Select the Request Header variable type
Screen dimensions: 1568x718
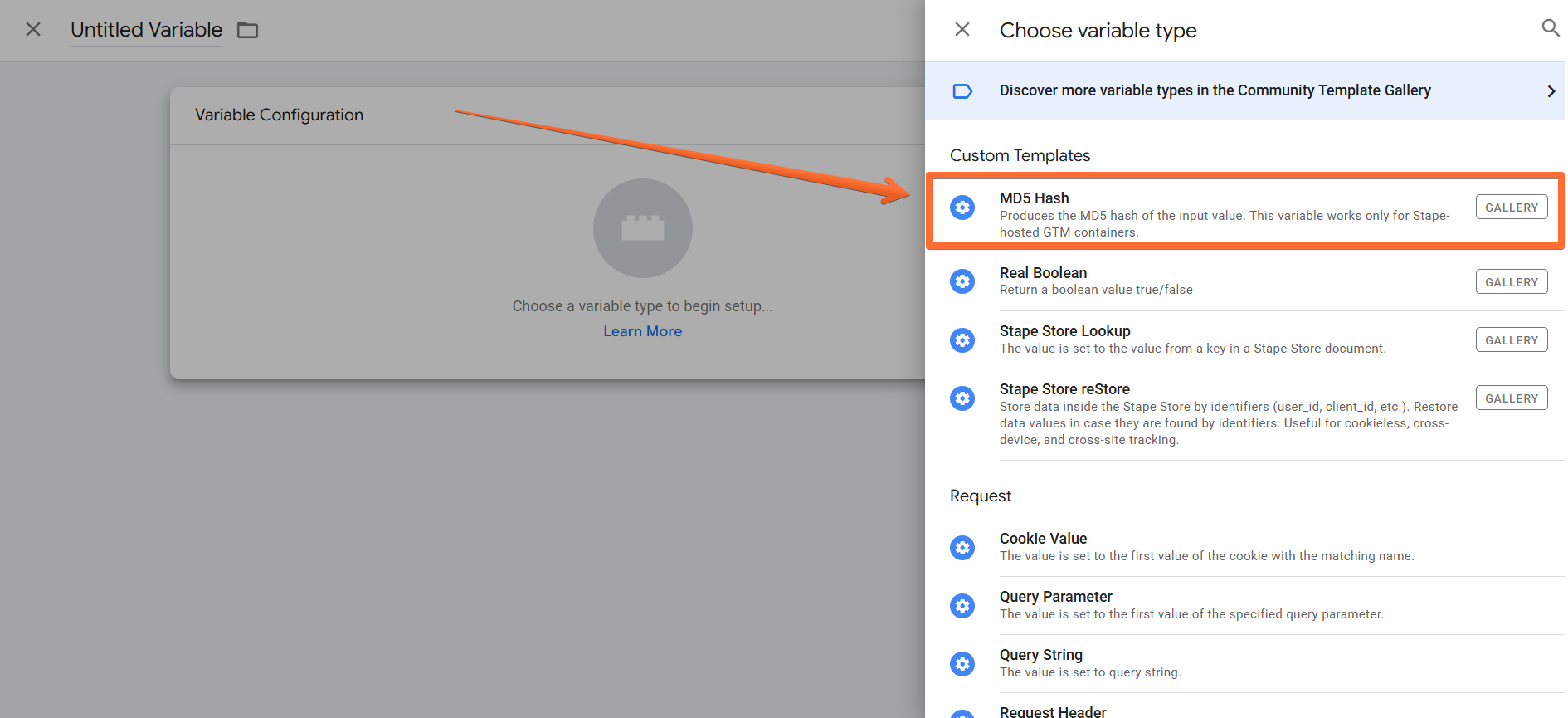1244,711
